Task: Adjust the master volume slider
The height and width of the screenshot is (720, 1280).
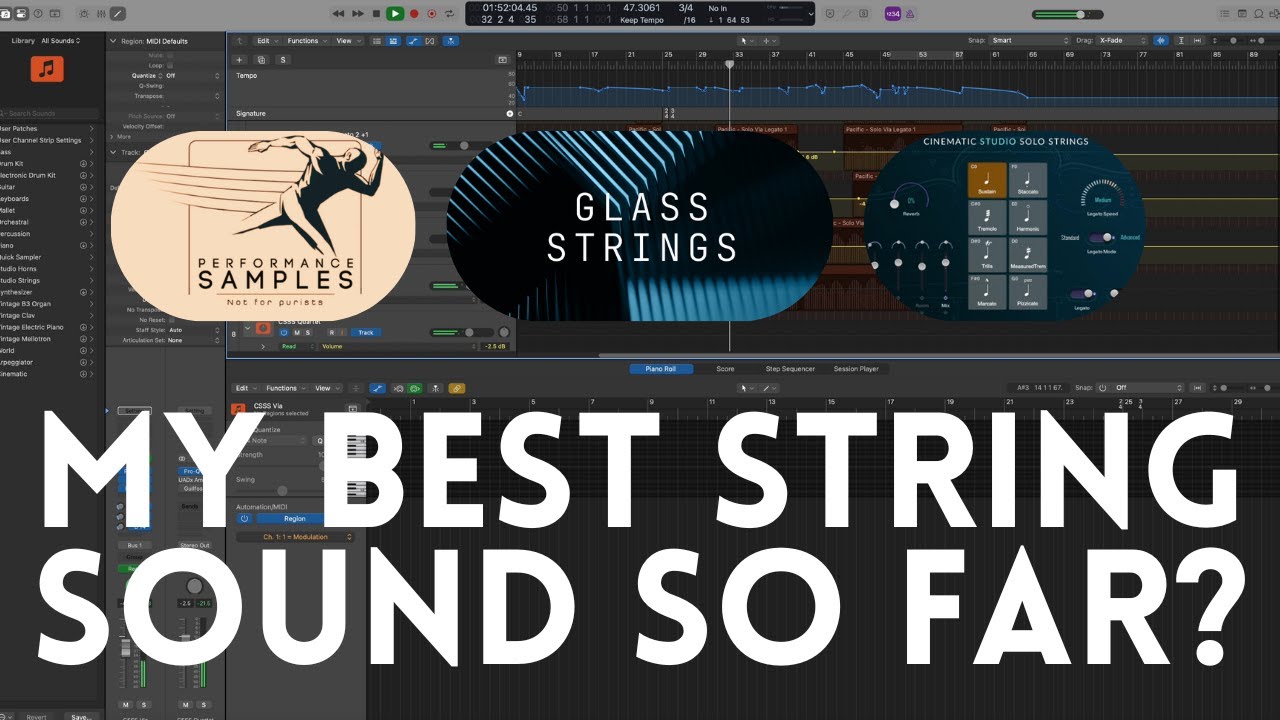Action: [x=1067, y=14]
